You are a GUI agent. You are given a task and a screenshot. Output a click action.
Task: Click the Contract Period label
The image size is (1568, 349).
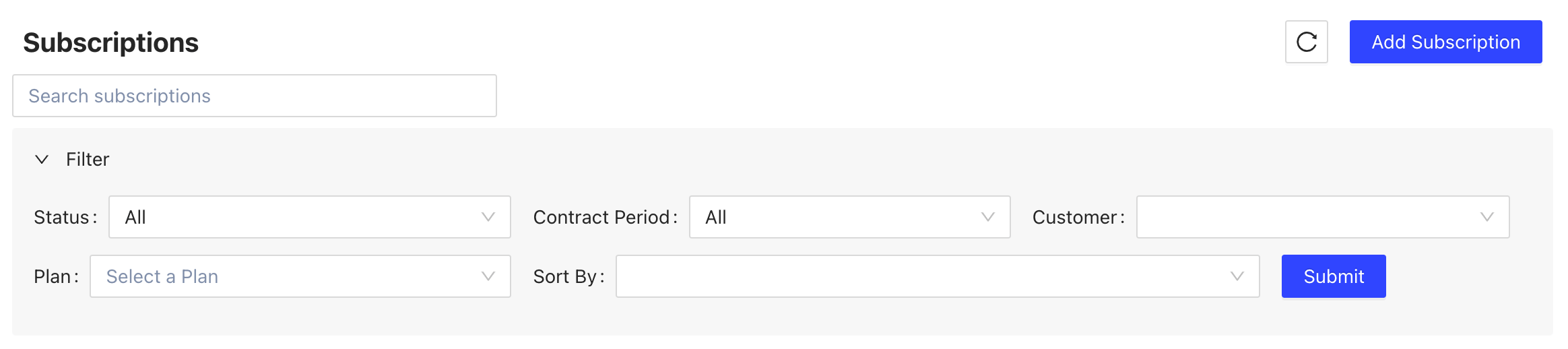(x=601, y=217)
